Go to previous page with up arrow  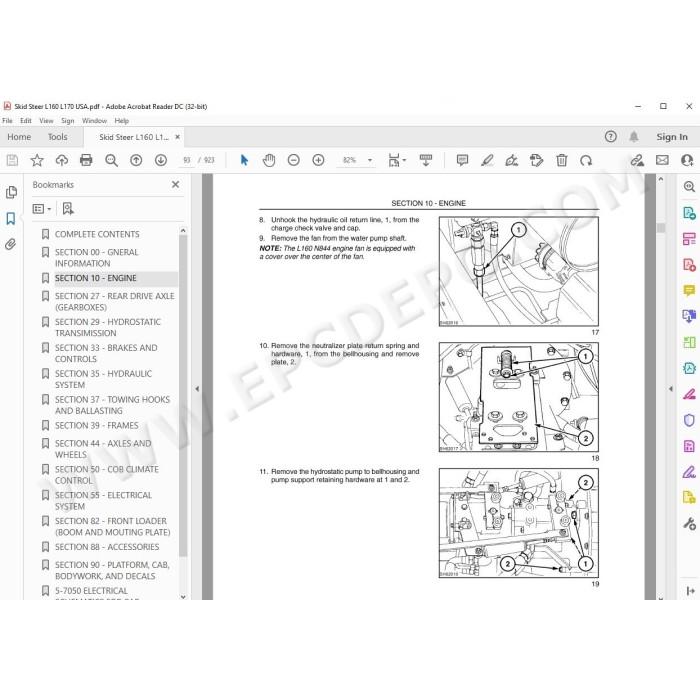coord(136,160)
